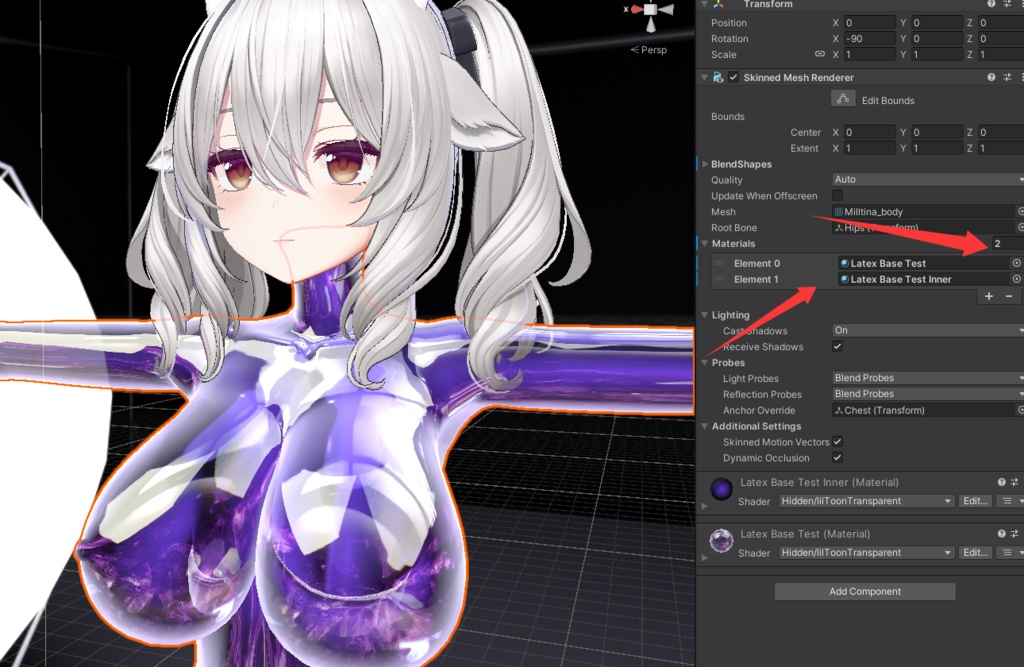Select Chest (Transform) anchor reference

pyautogui.click(x=923, y=410)
